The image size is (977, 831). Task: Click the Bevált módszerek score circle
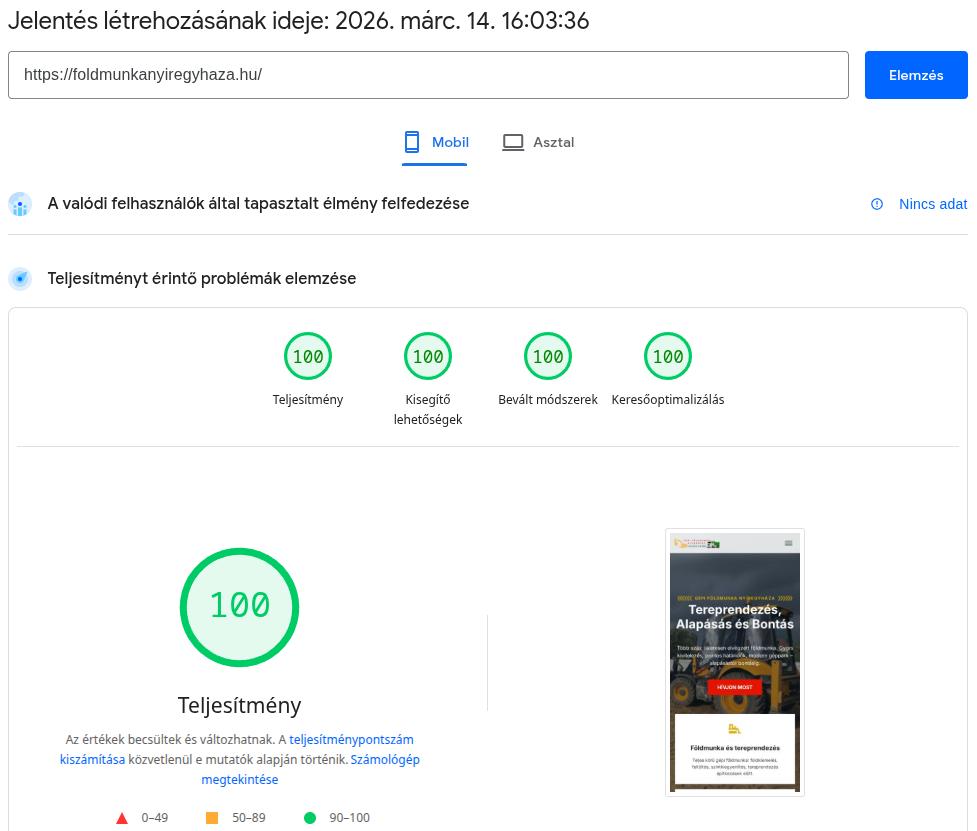click(x=548, y=356)
